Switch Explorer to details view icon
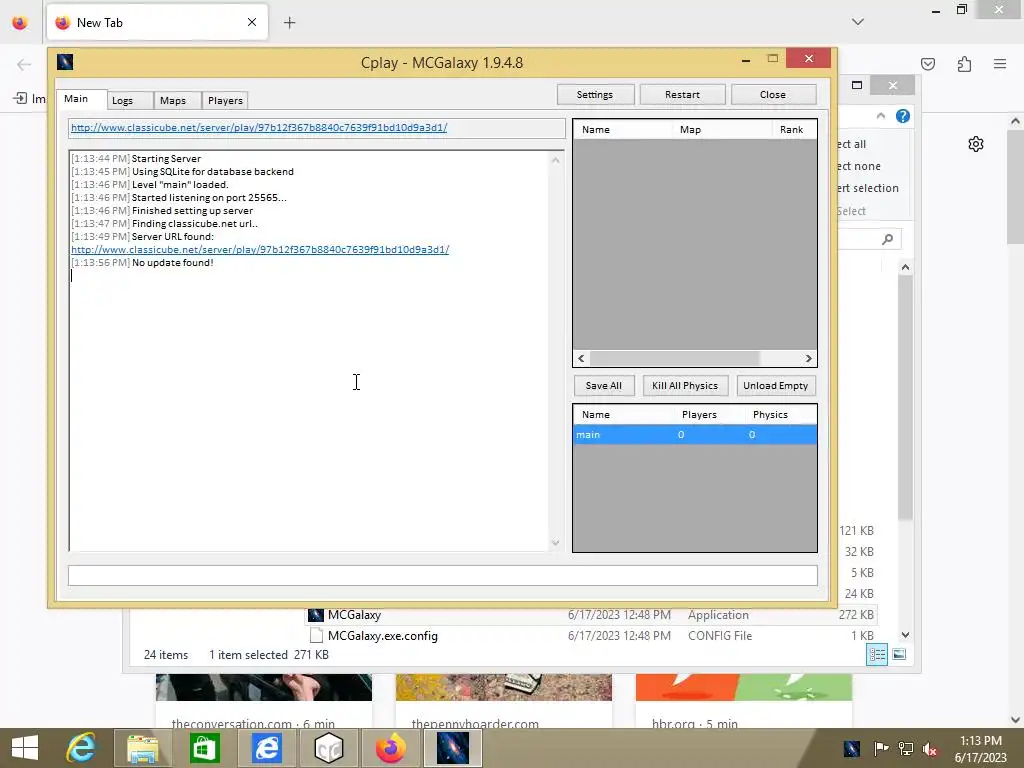This screenshot has height=768, width=1024. tap(877, 655)
